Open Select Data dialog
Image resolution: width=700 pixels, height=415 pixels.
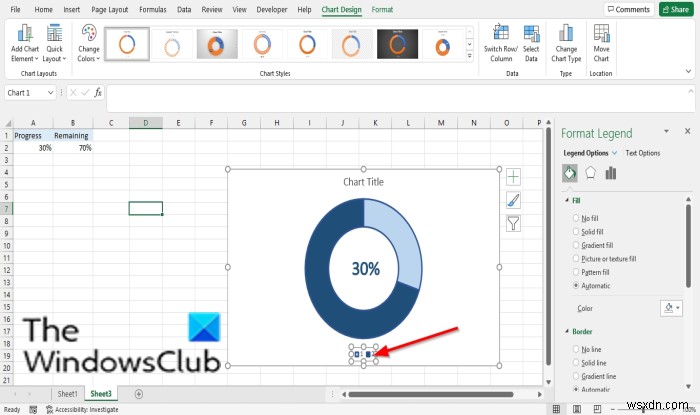tap(531, 43)
